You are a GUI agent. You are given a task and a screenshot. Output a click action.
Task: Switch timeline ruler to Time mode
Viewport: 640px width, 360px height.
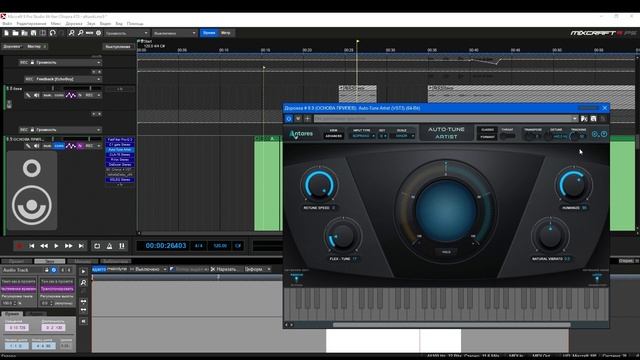click(x=209, y=33)
